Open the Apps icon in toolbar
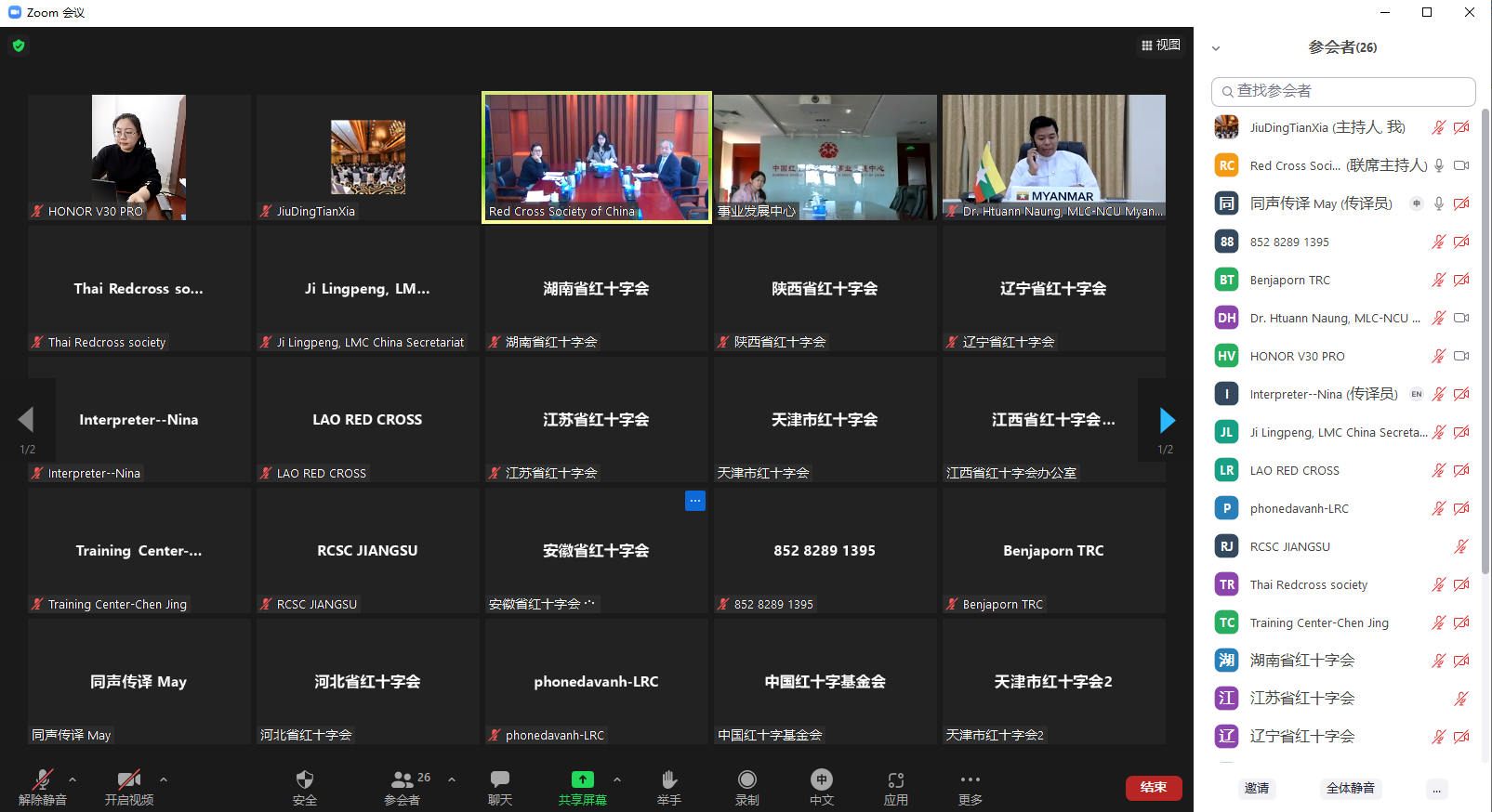This screenshot has height=812, width=1492. coord(895,779)
